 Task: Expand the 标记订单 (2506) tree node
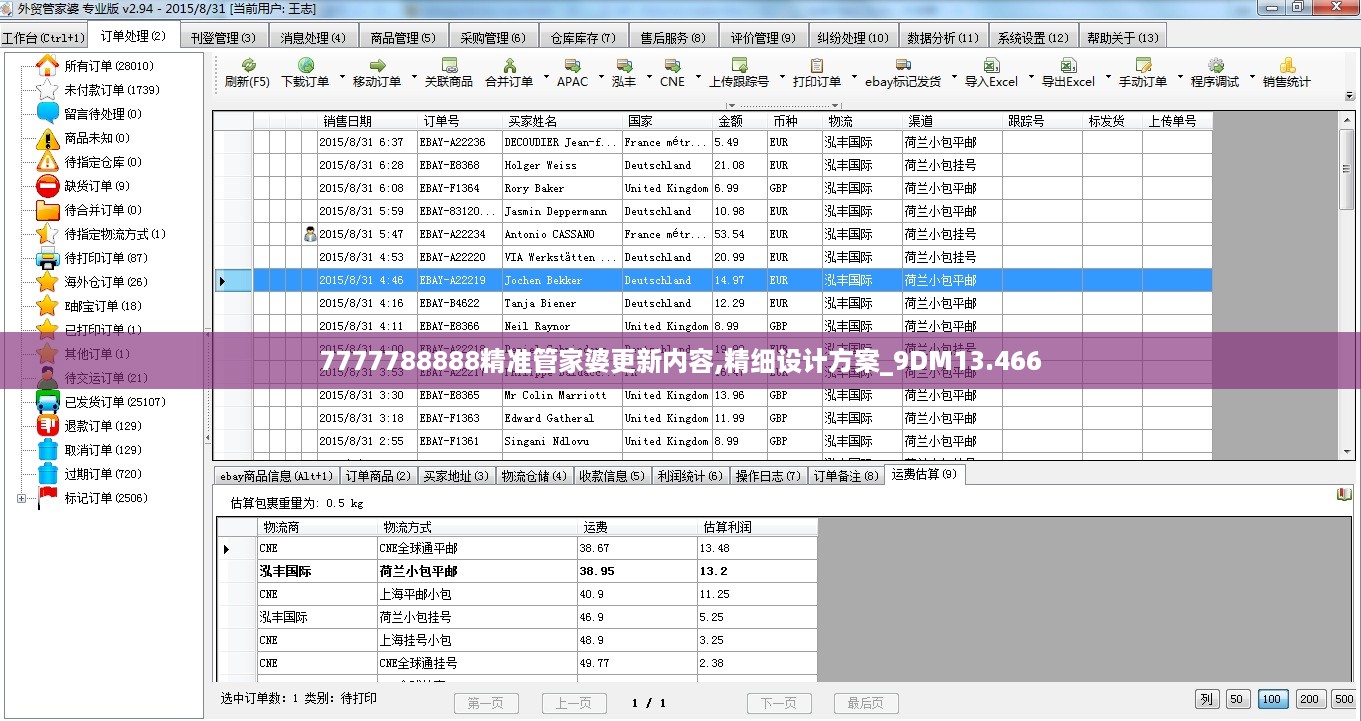point(22,498)
